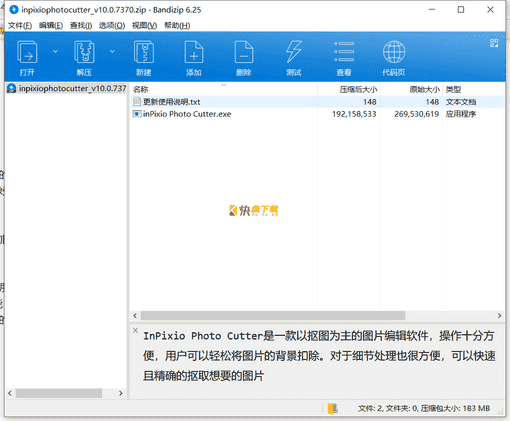Click the Extract (解压) toolbar icon
Screen dimensions: 510x421
[84, 52]
